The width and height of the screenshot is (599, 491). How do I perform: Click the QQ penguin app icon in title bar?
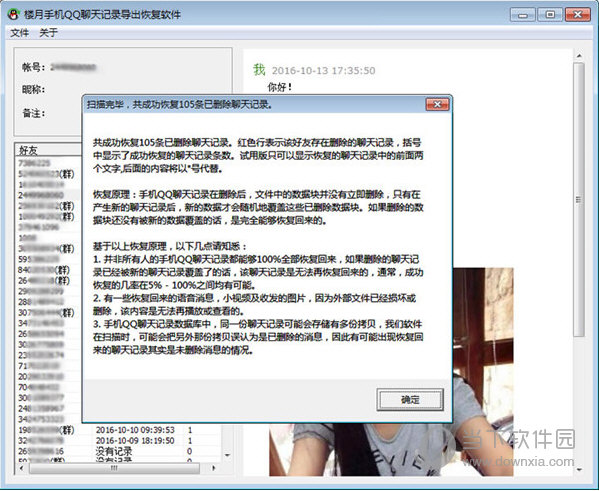(13, 15)
